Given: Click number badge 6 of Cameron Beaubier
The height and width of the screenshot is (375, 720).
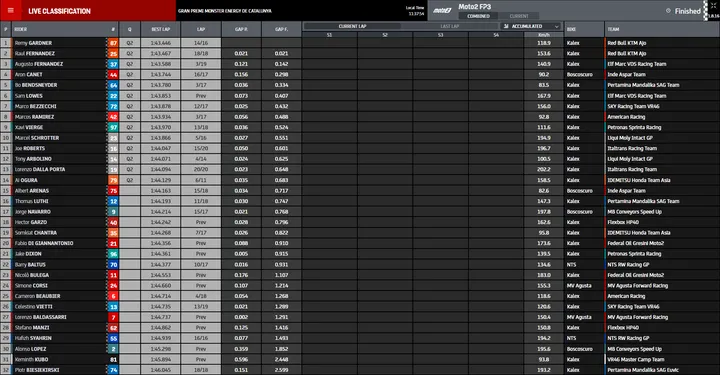Looking at the screenshot, I should coord(113,297).
